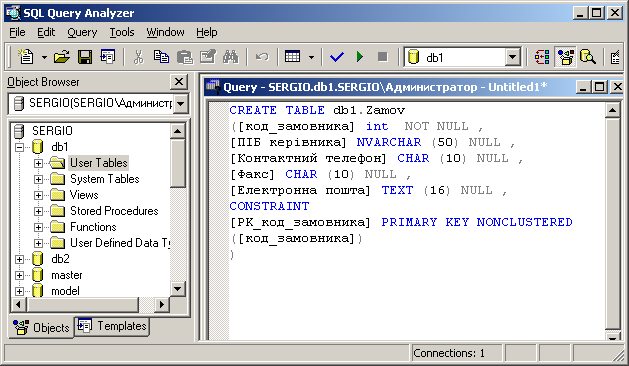Maximize the Query Untitled1 child window
The height and width of the screenshot is (366, 629).
(600, 87)
